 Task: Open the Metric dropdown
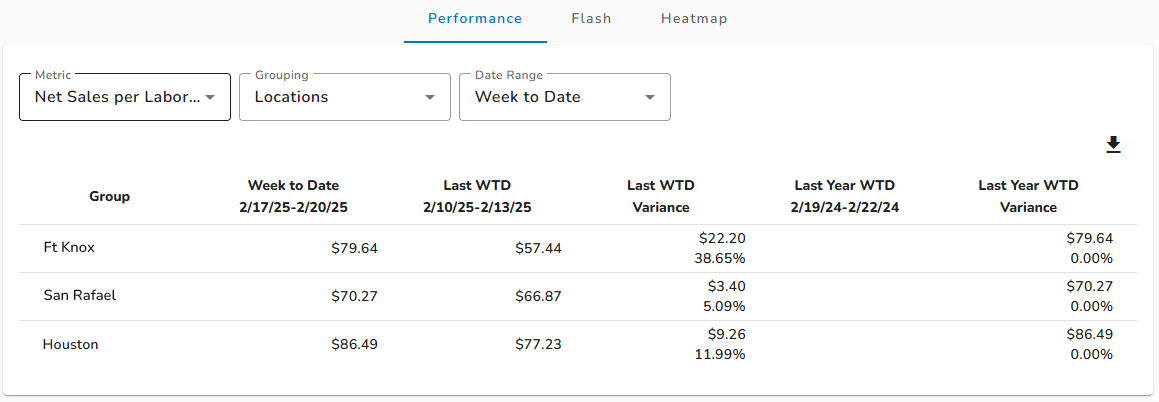pos(124,97)
